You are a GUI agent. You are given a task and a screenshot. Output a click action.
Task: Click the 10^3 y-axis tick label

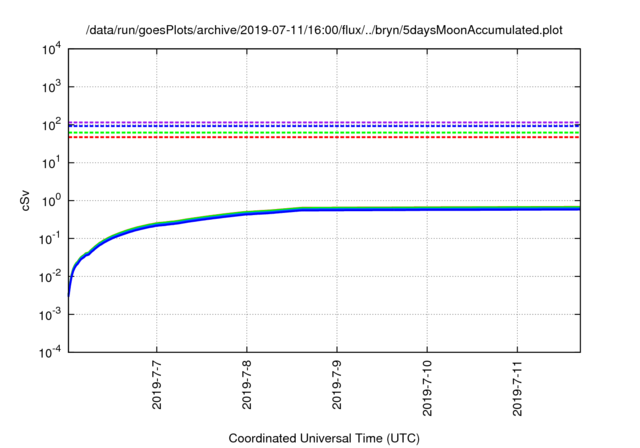click(52, 86)
